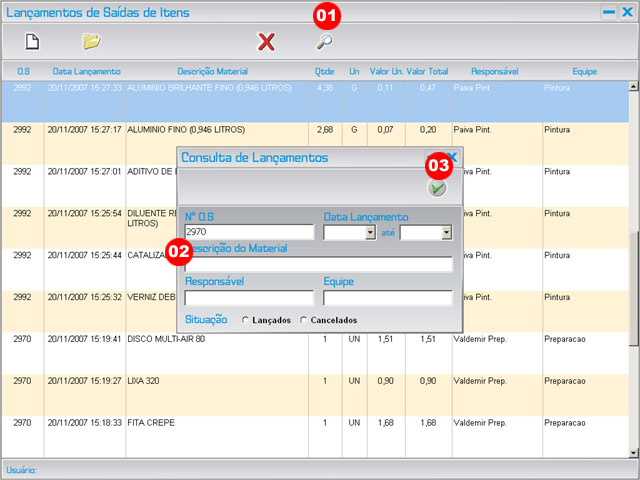
Task: Minimize the Lançamentos de Saídas window
Action: 608,13
